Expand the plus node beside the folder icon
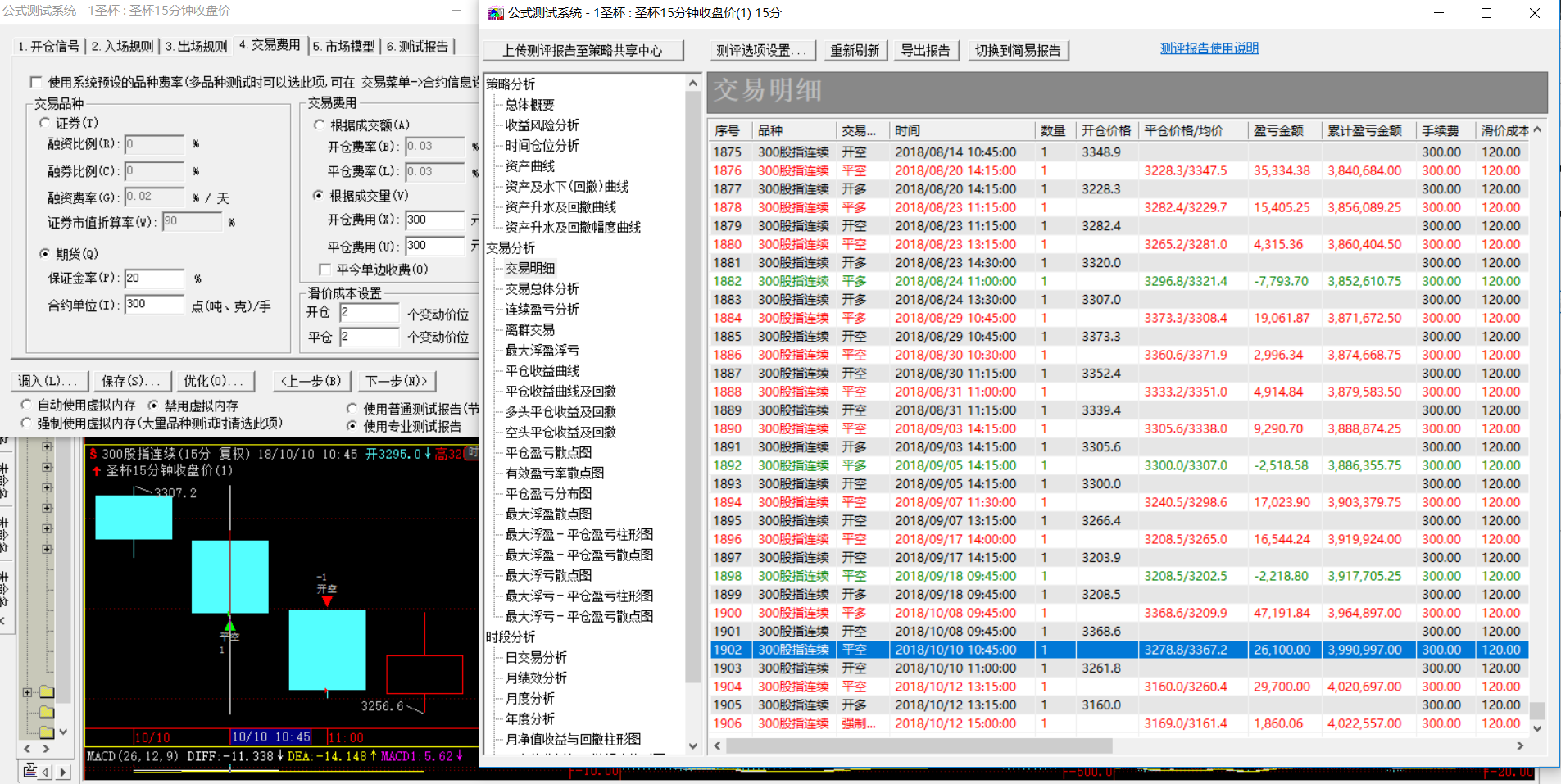Screen dimensions: 1561x784 tap(27, 692)
